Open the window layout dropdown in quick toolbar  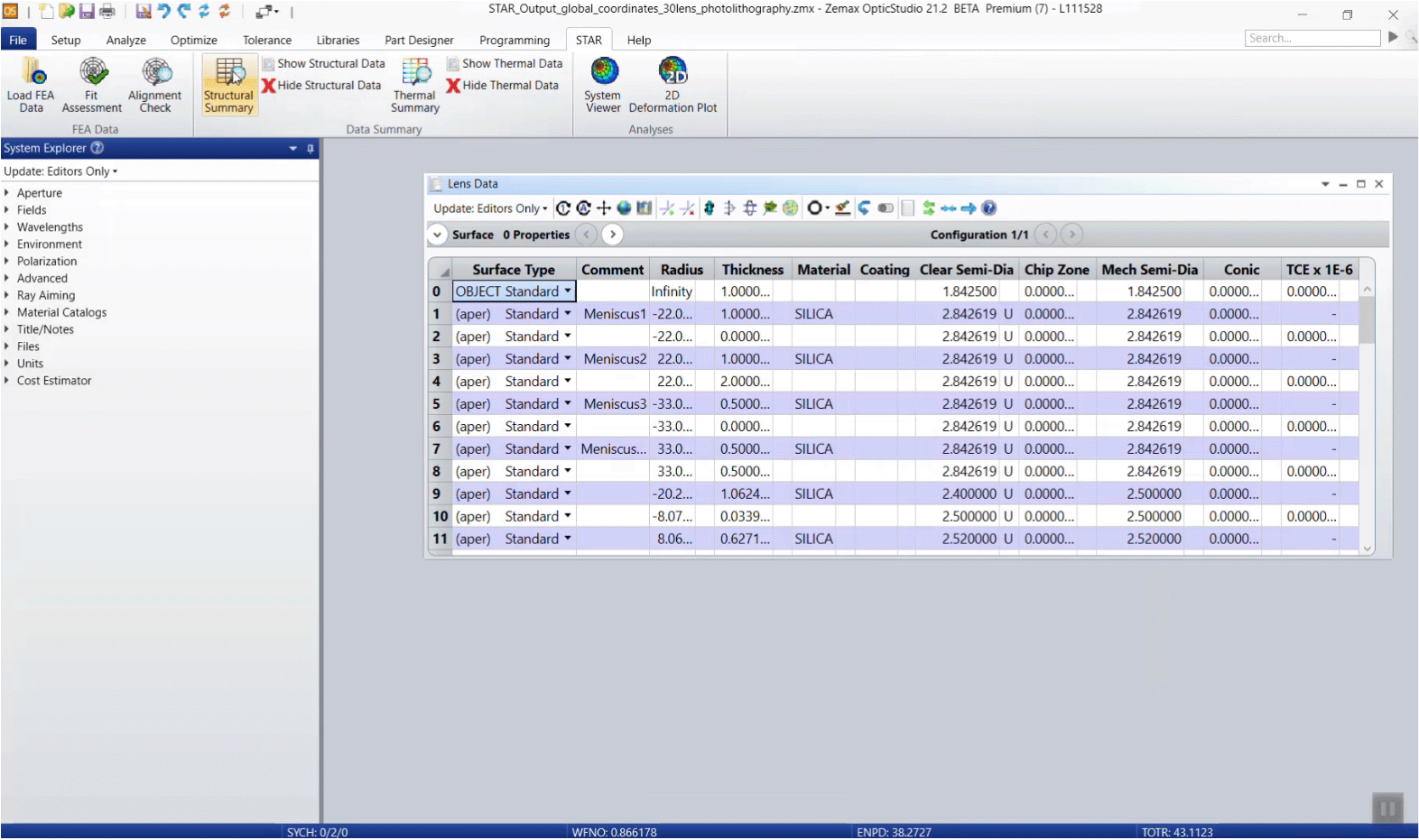tap(267, 12)
